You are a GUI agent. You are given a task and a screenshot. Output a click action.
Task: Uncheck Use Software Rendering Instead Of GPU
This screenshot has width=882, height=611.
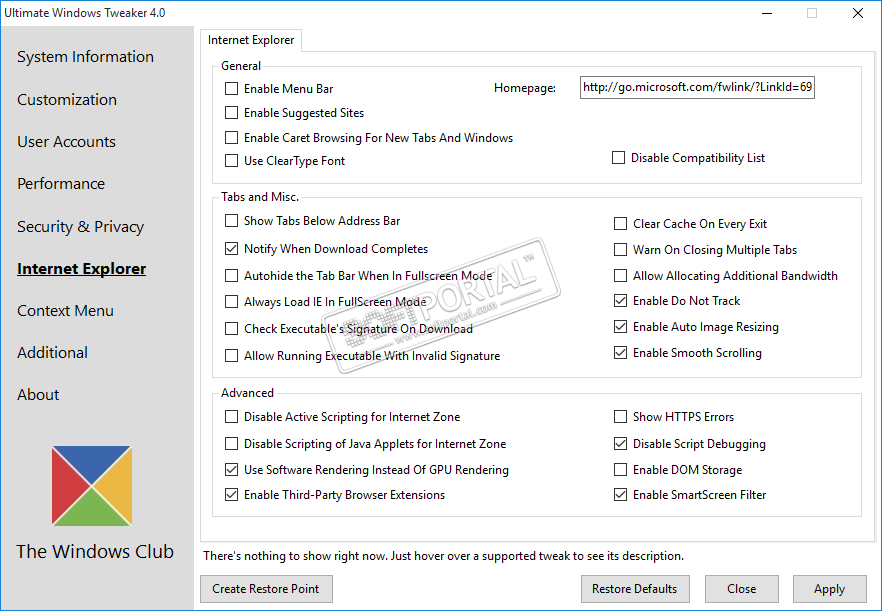(x=231, y=469)
